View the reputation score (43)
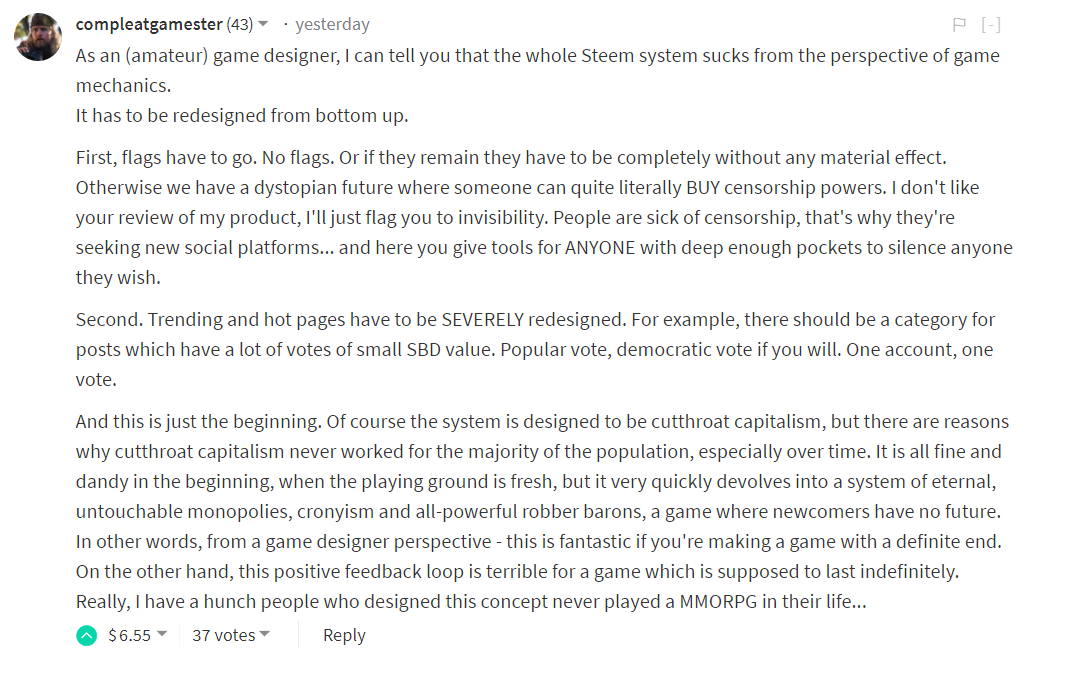Screen dimensions: 1072x674 point(240,24)
